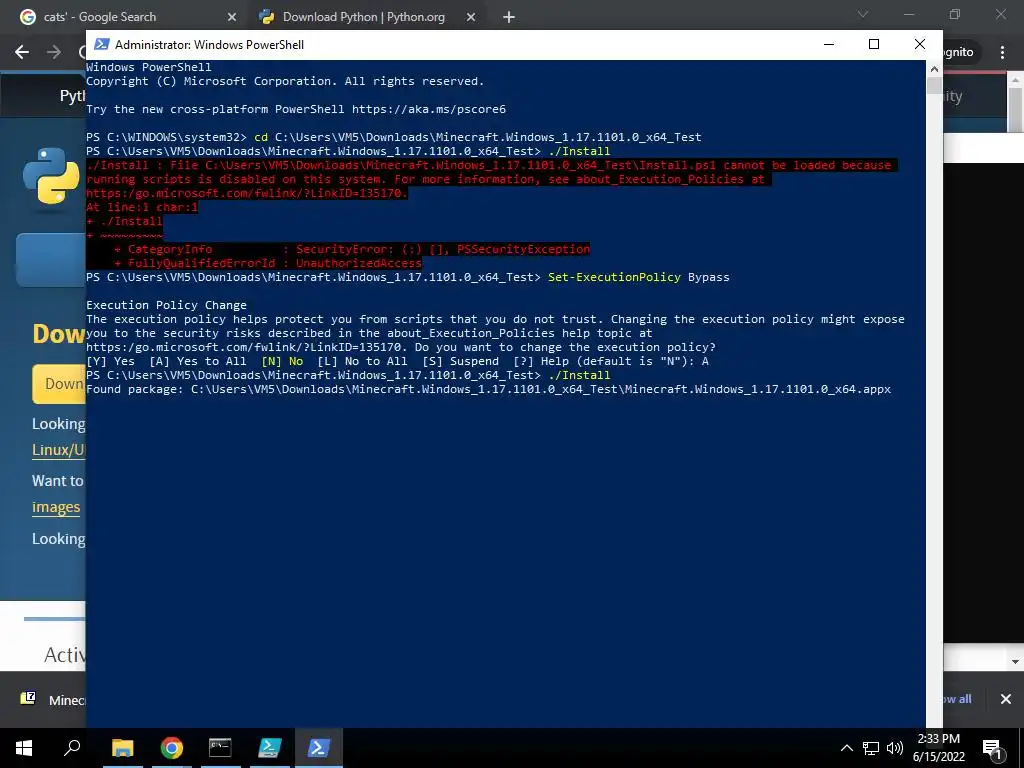Viewport: 1024px width, 768px height.
Task: Open a new Chrome tab
Action: click(509, 18)
